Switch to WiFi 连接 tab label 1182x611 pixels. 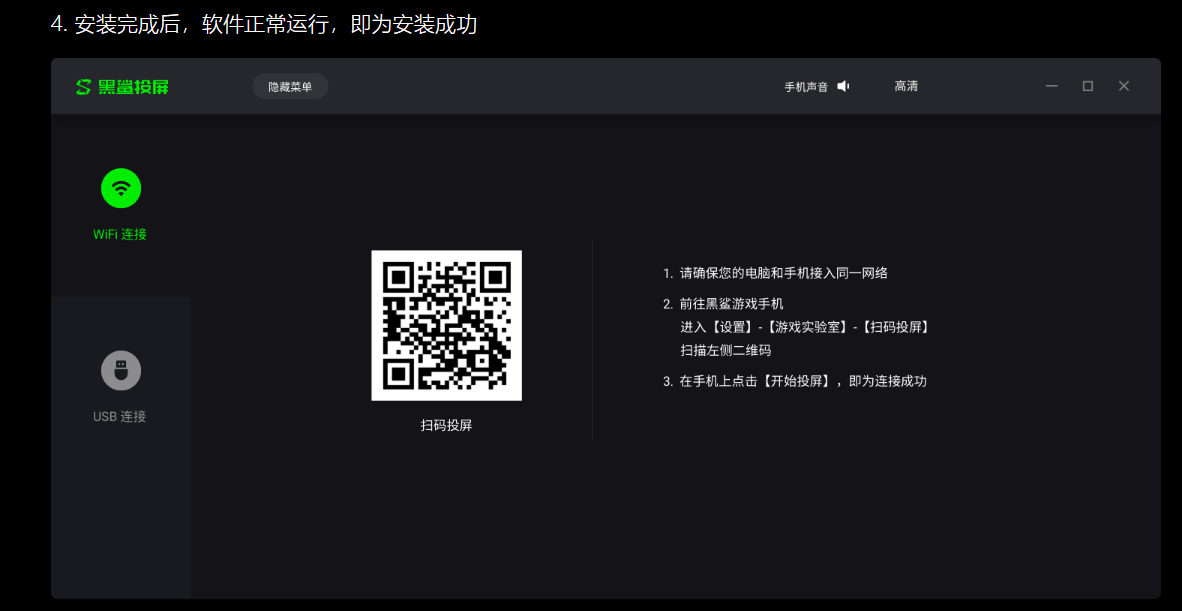pos(120,234)
